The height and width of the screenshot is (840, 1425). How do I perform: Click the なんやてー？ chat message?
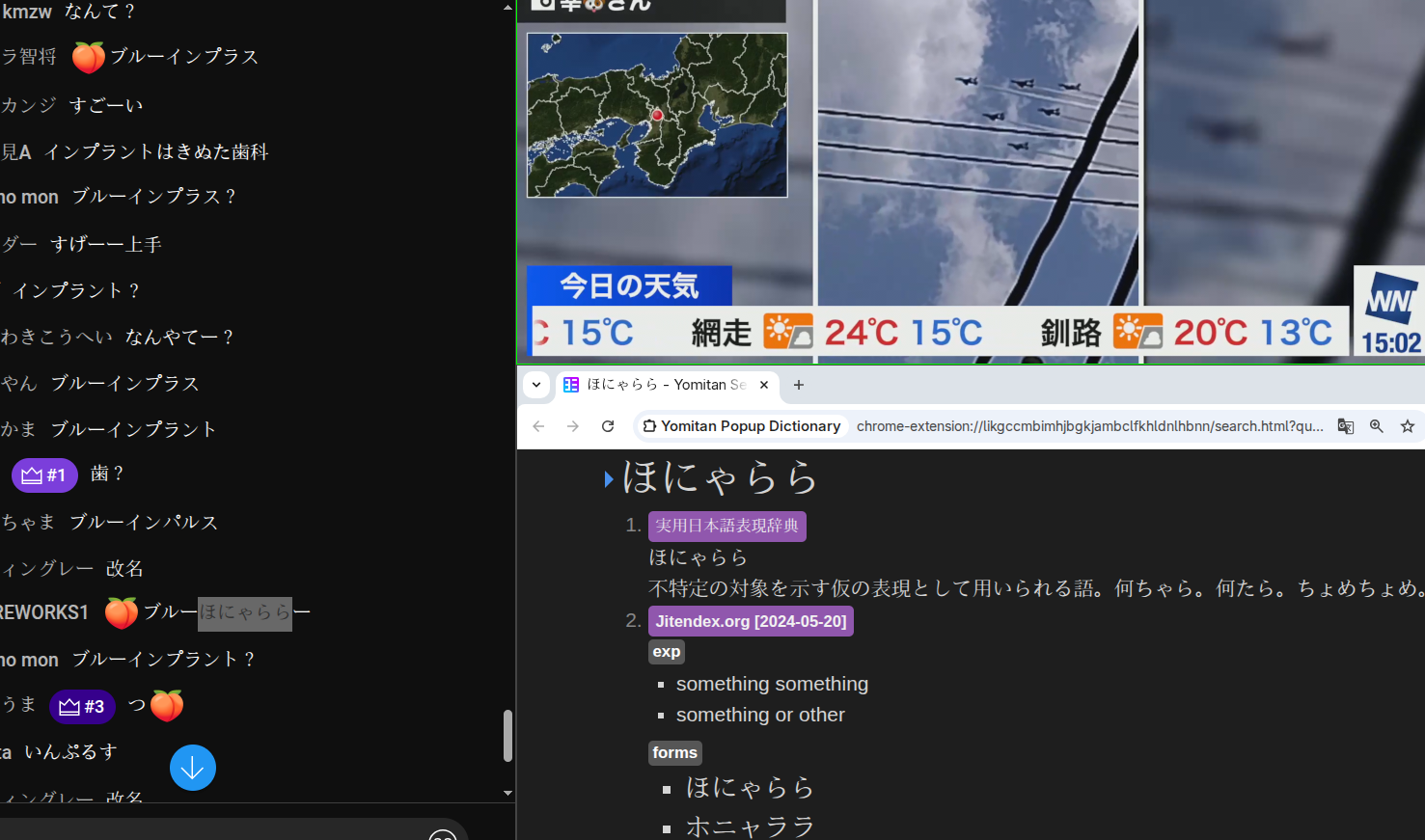coord(179,337)
